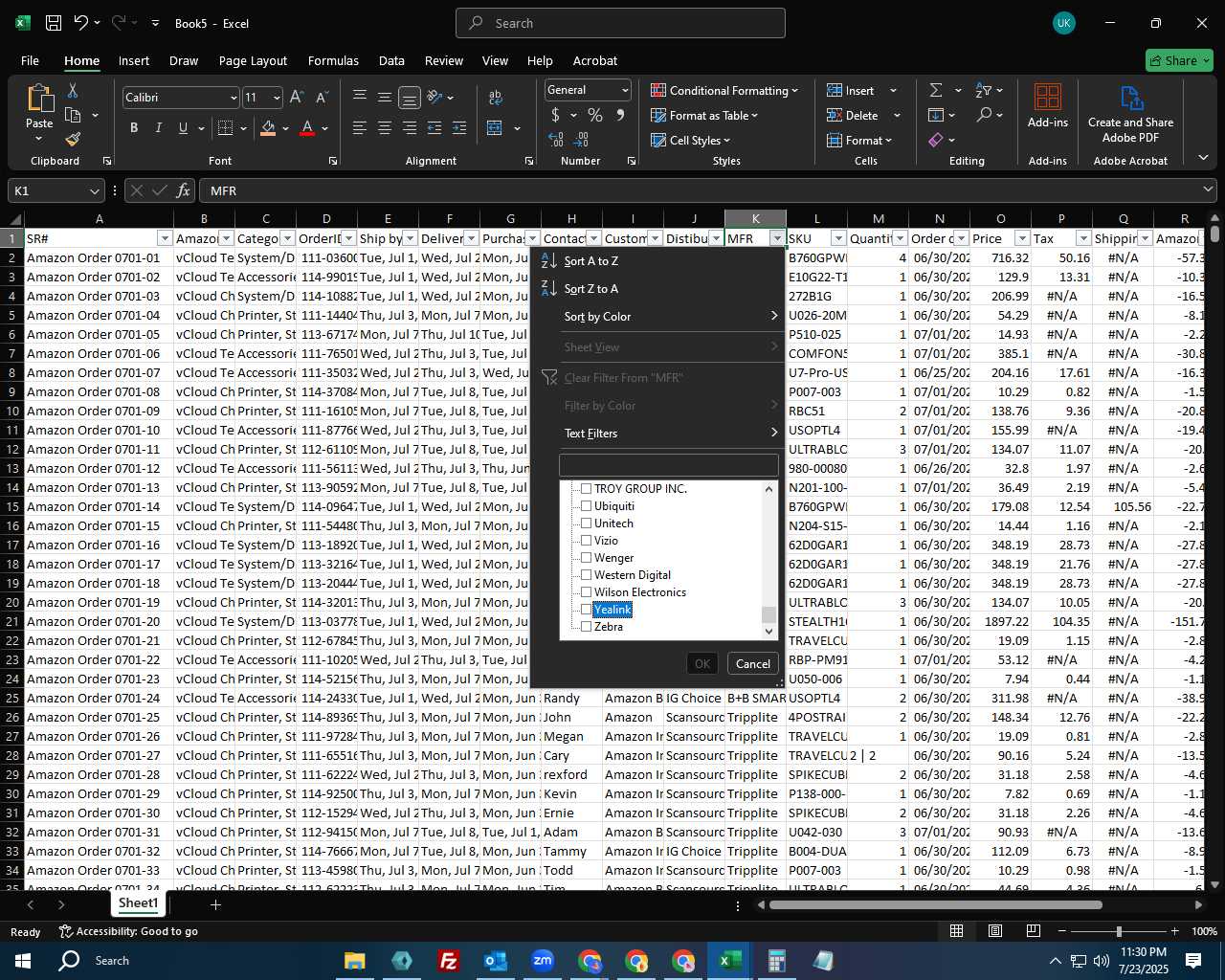This screenshot has height=980, width=1225.
Task: Click Decrease Font Size icon
Action: (322, 97)
